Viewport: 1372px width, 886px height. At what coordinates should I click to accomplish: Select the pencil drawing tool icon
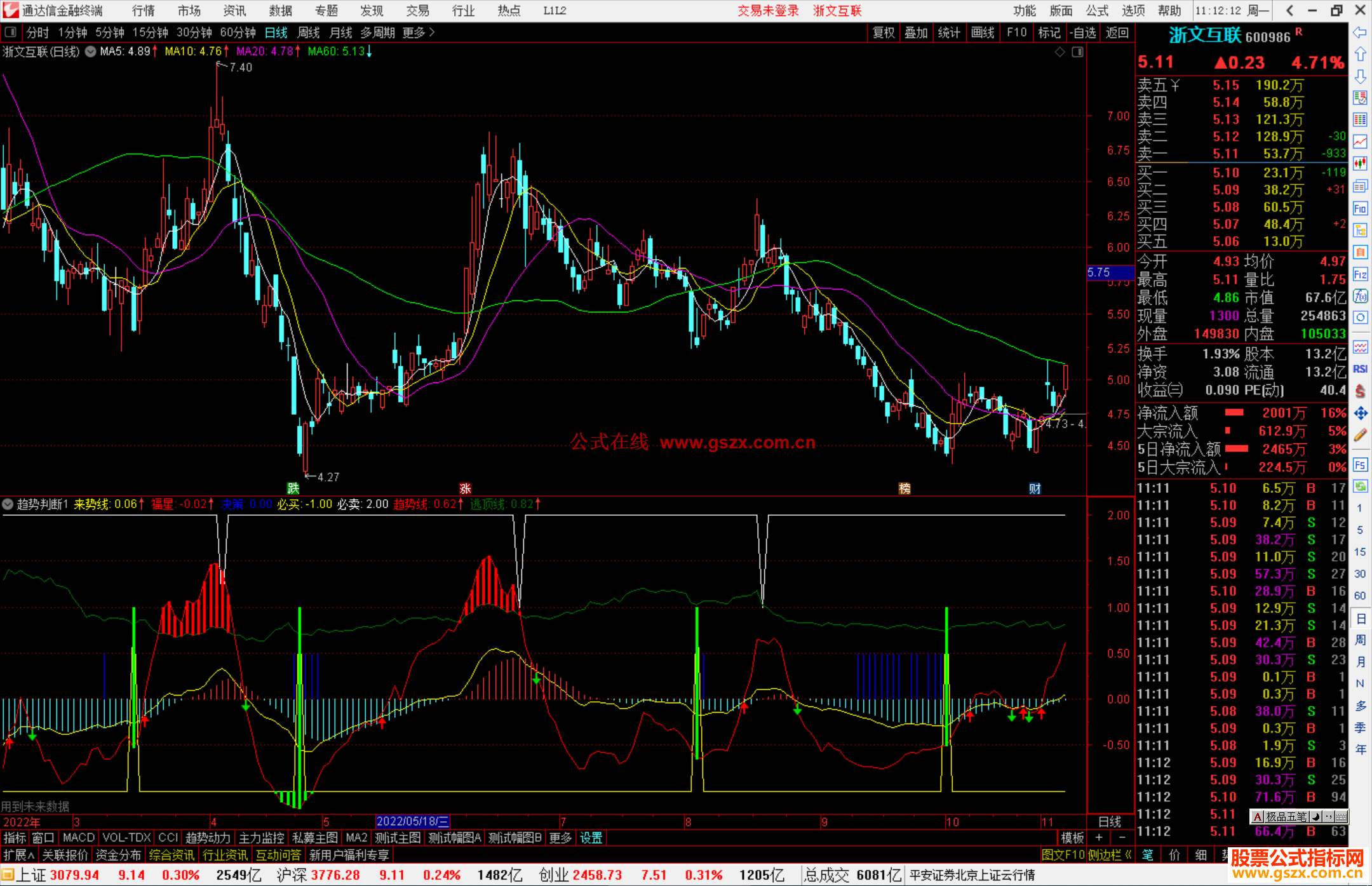pos(1360,435)
